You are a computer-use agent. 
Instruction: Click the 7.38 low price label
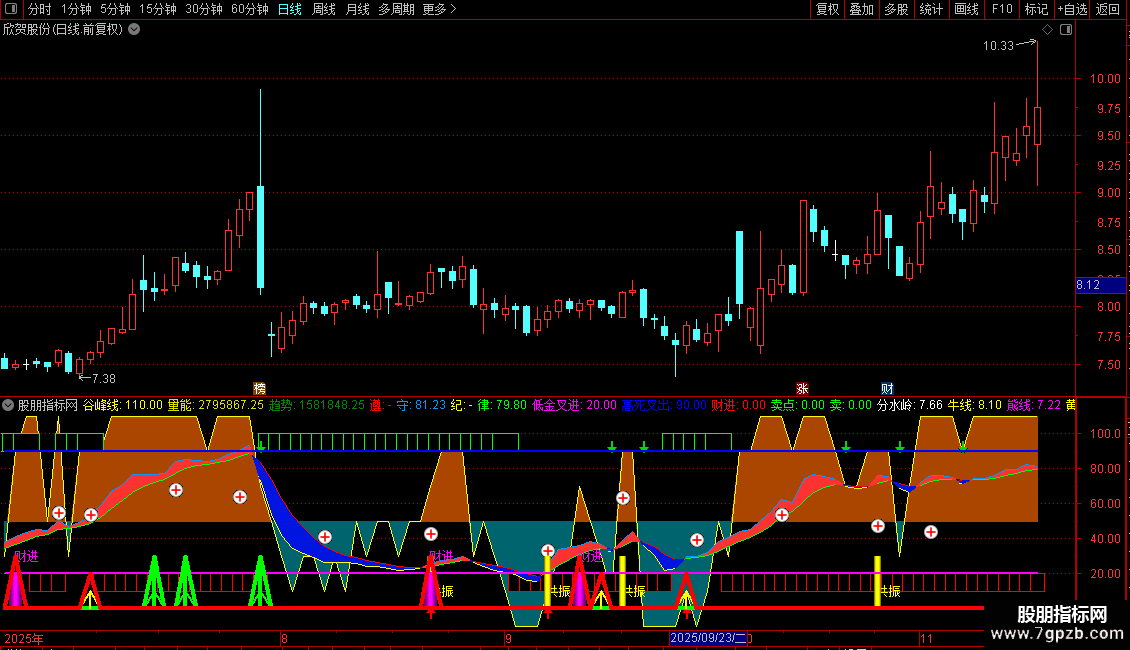click(104, 378)
